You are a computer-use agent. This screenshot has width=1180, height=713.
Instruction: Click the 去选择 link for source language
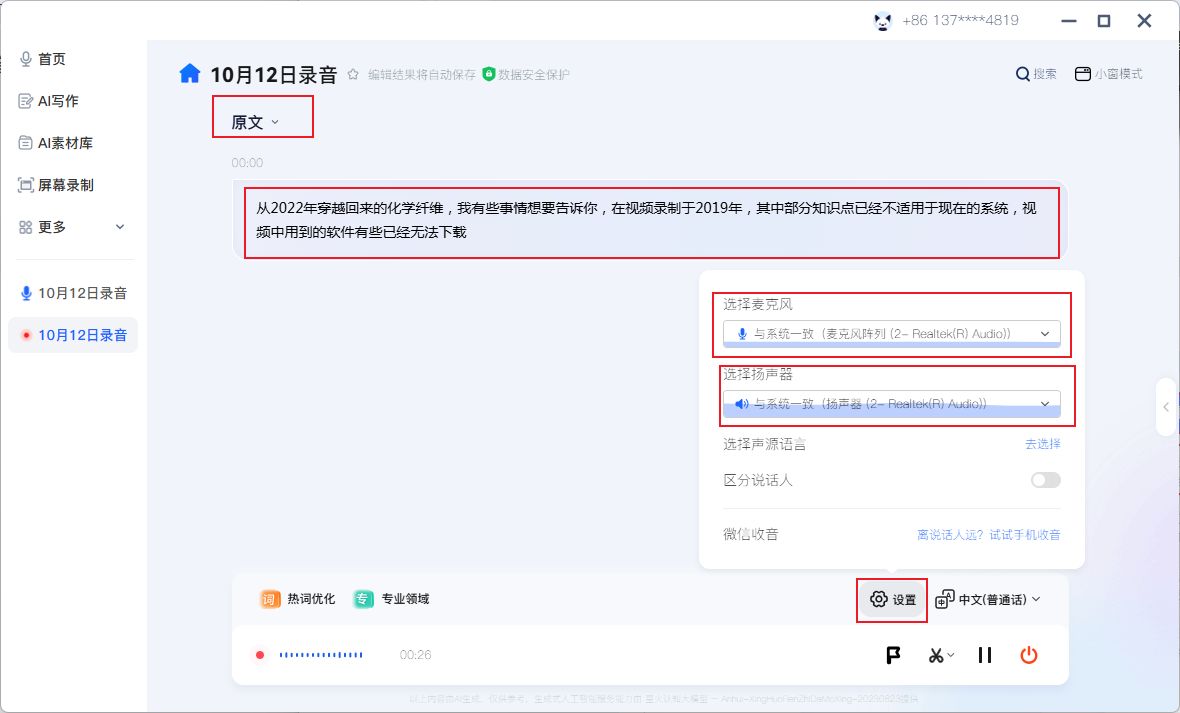click(x=1042, y=444)
